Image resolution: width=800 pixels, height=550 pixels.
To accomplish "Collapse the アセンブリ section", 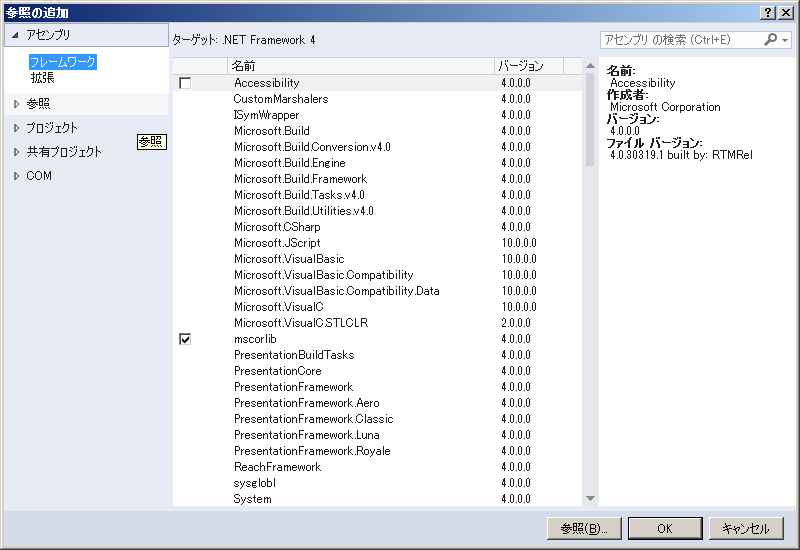I will [15, 35].
